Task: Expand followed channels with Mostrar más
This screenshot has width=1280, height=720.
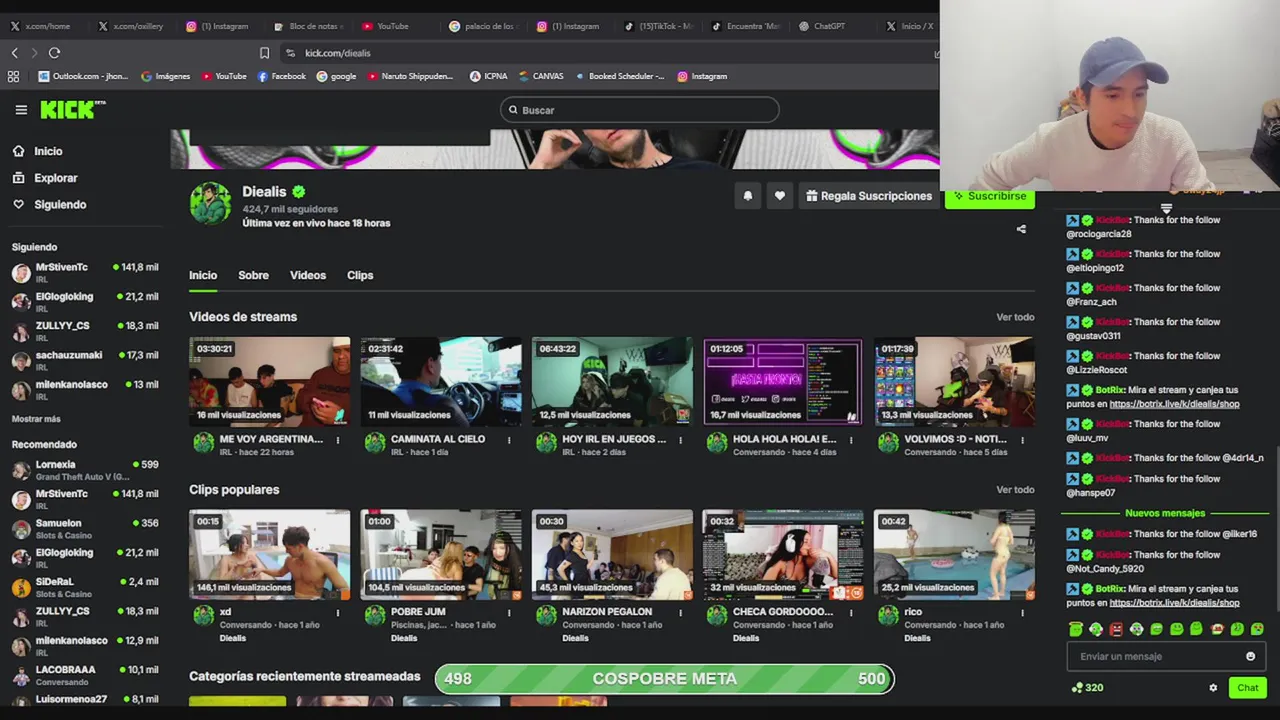Action: 36,419
